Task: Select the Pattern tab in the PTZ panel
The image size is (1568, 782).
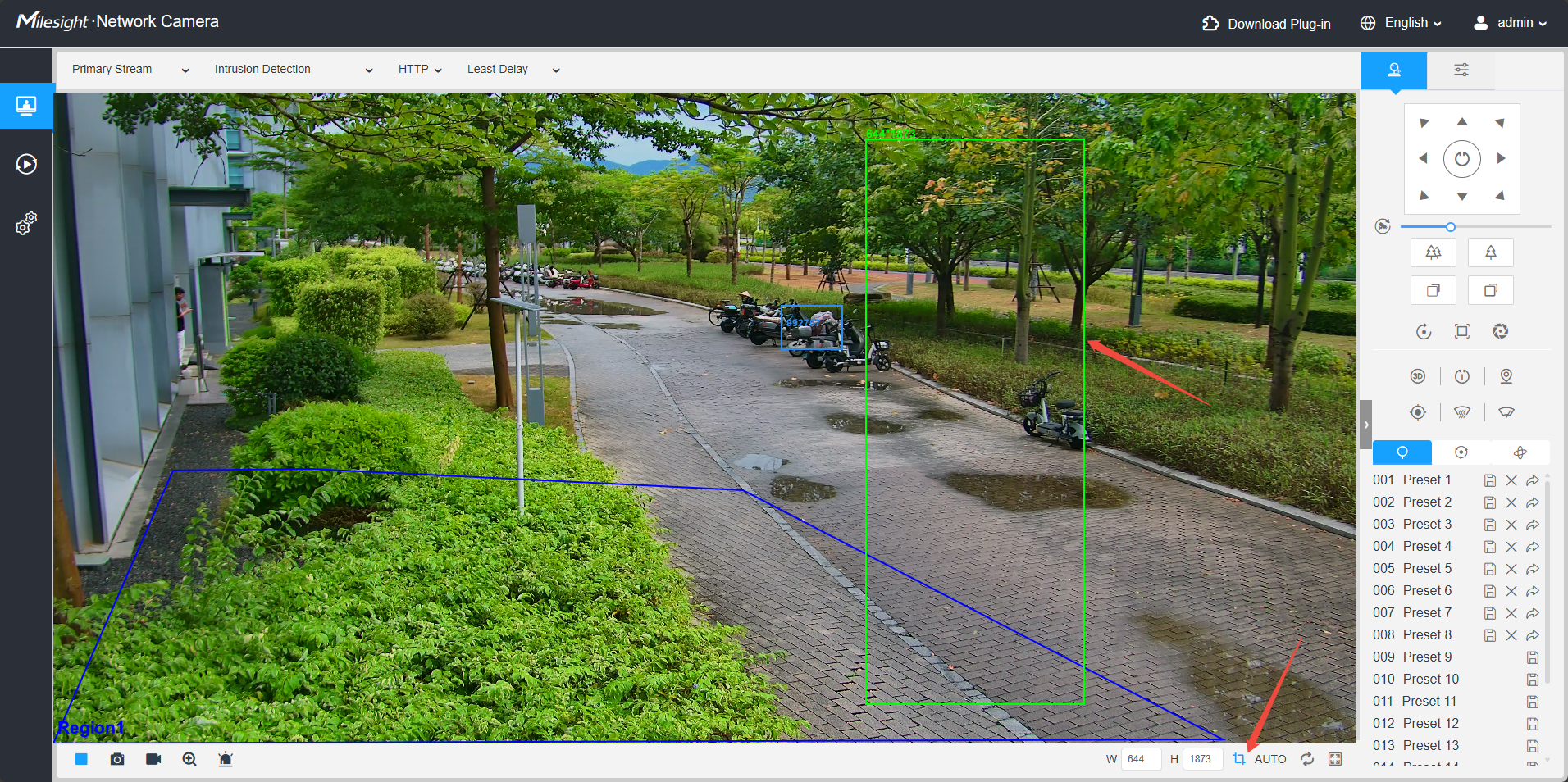Action: pos(1520,452)
